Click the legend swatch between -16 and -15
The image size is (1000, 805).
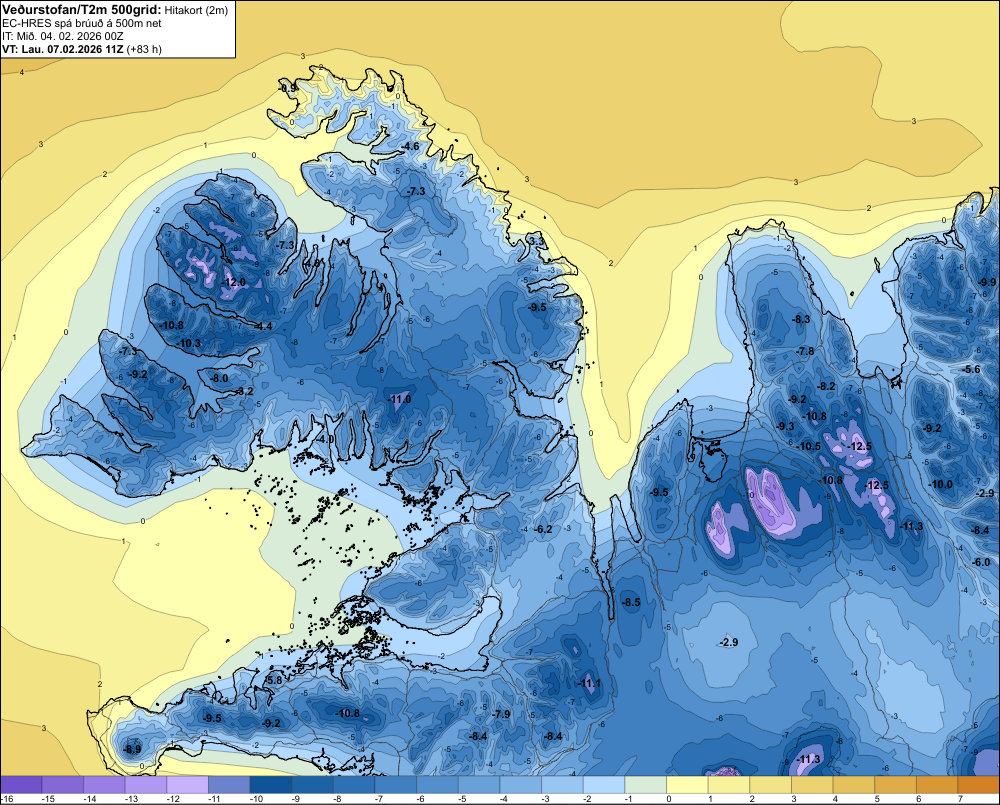(x=21, y=785)
